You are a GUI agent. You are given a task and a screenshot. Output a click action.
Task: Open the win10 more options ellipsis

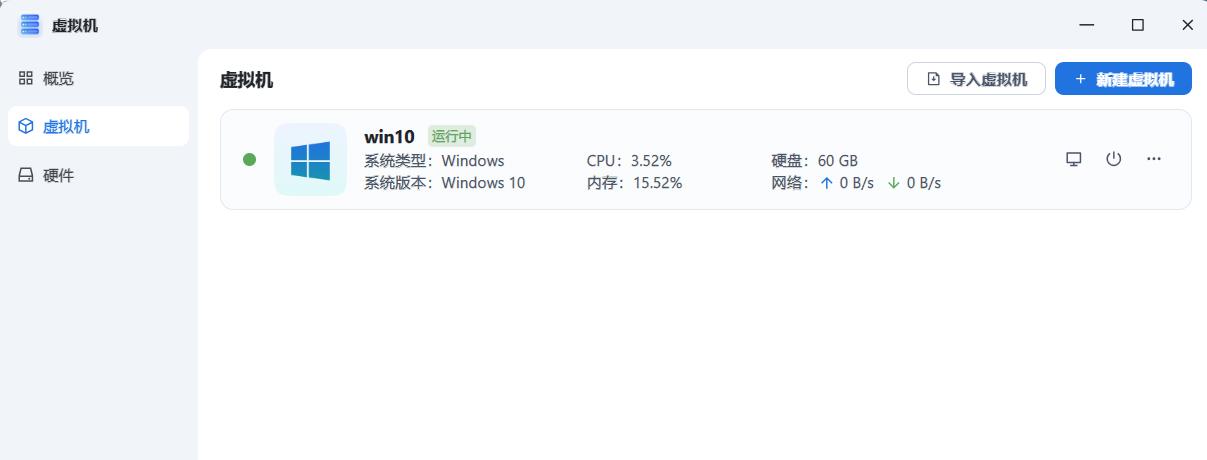click(1154, 159)
